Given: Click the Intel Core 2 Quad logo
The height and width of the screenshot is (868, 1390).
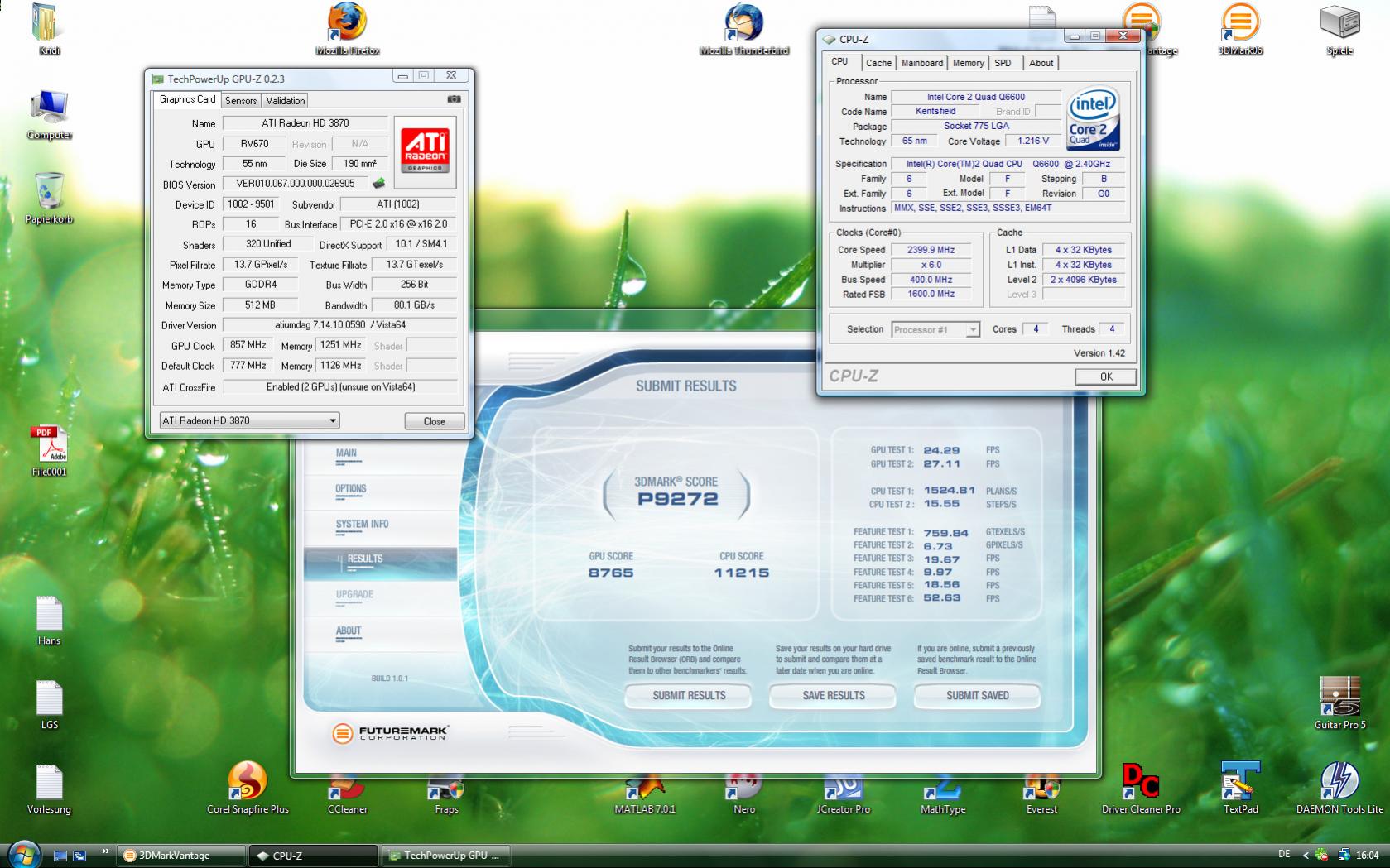Looking at the screenshot, I should (x=1093, y=119).
